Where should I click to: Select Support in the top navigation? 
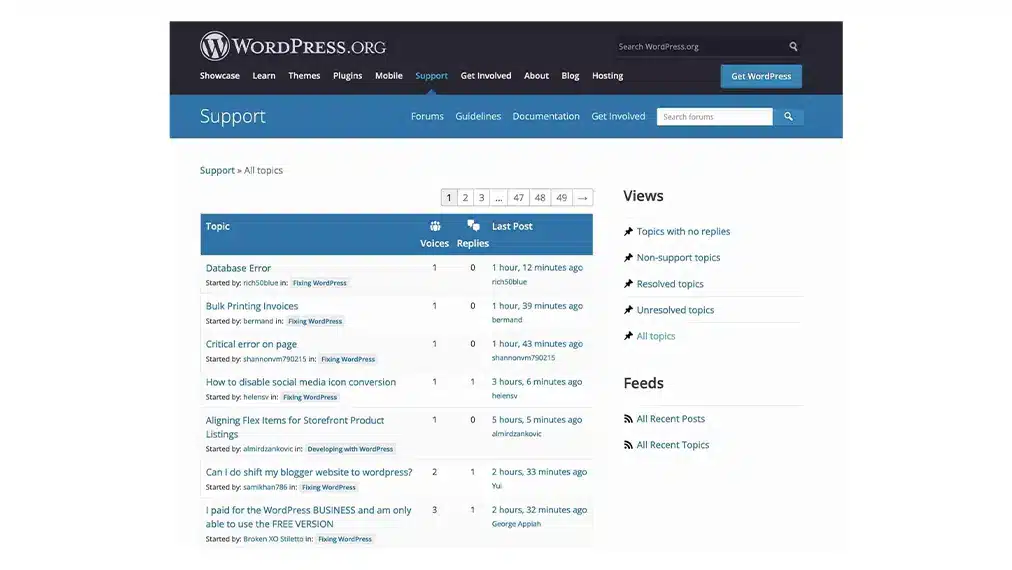tap(431, 76)
